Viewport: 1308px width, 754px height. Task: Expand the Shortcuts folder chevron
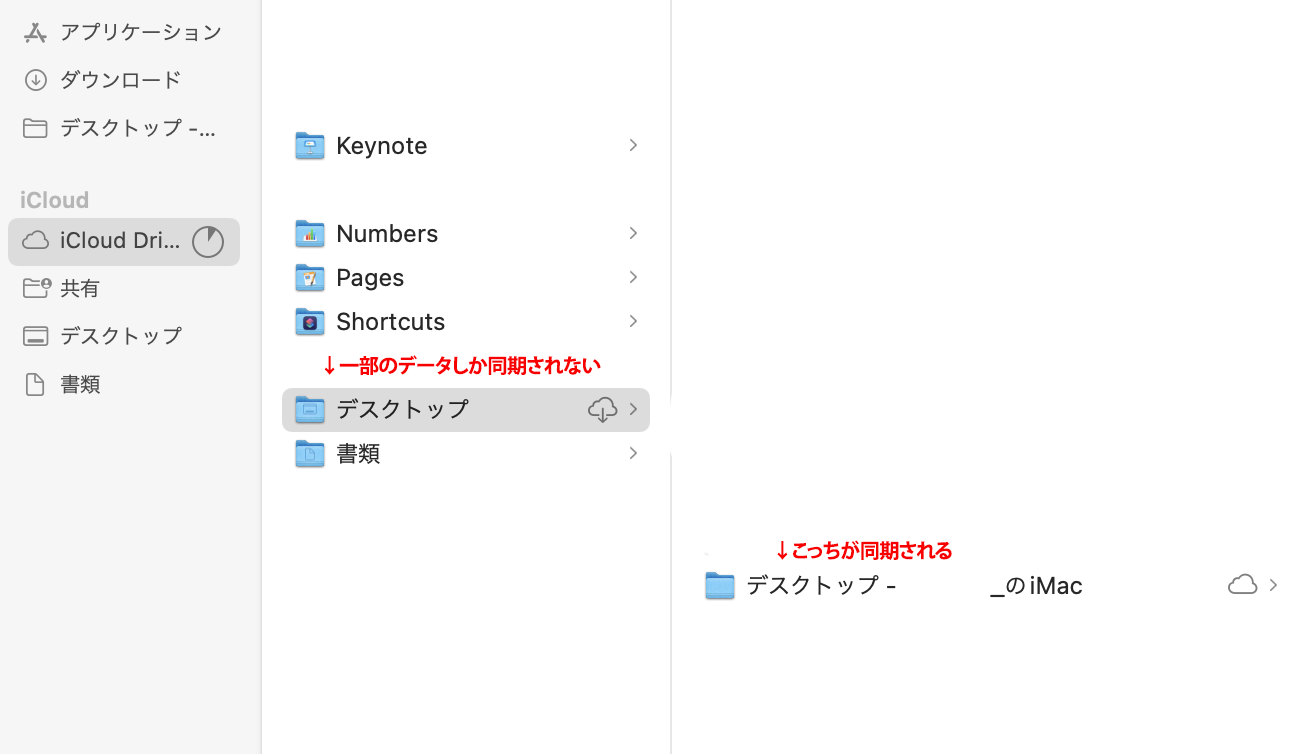(x=633, y=321)
